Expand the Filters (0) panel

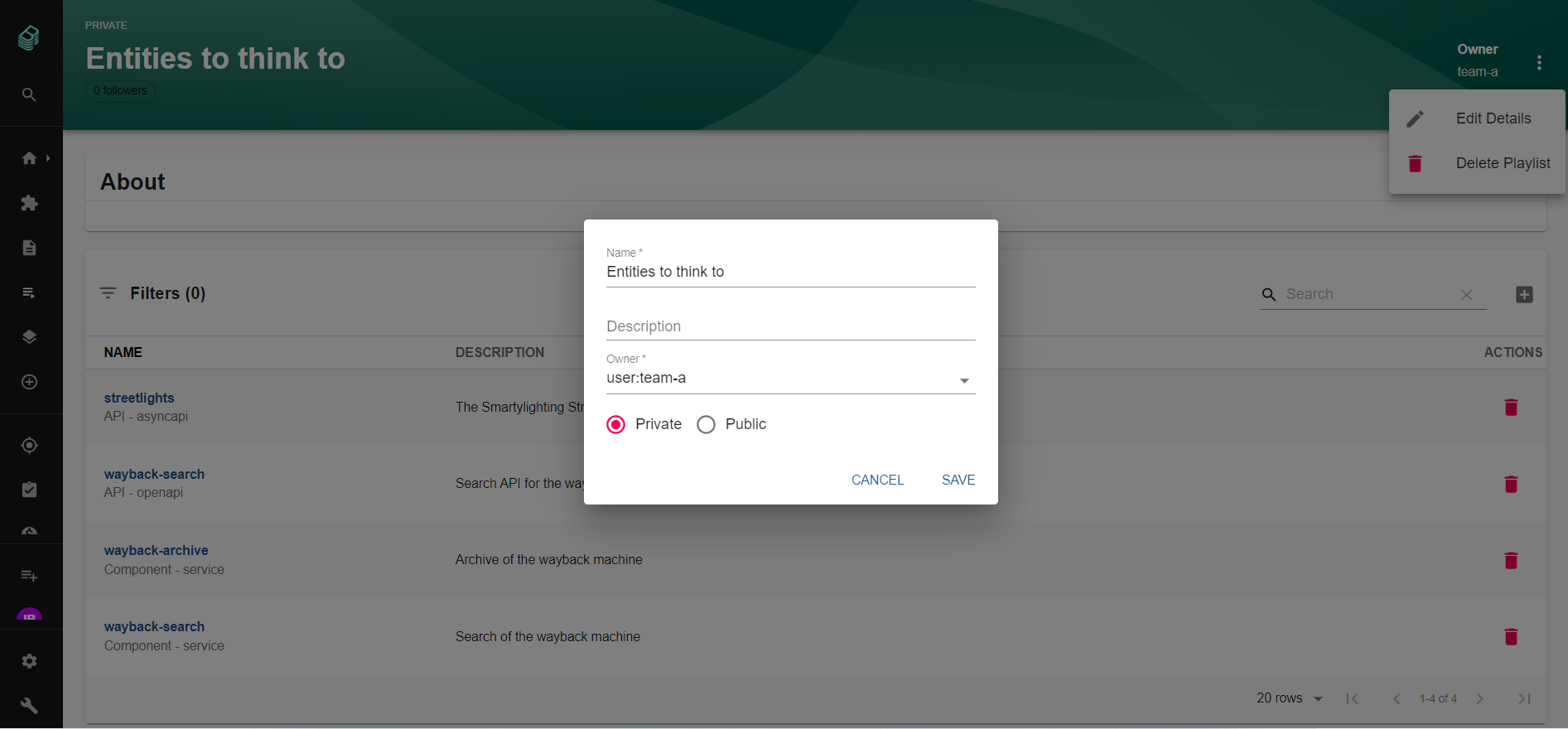[x=154, y=293]
